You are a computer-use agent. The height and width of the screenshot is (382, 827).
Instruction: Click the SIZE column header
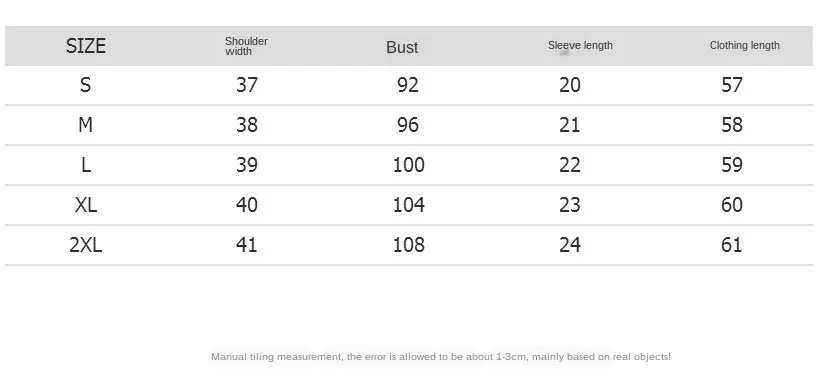click(85, 46)
